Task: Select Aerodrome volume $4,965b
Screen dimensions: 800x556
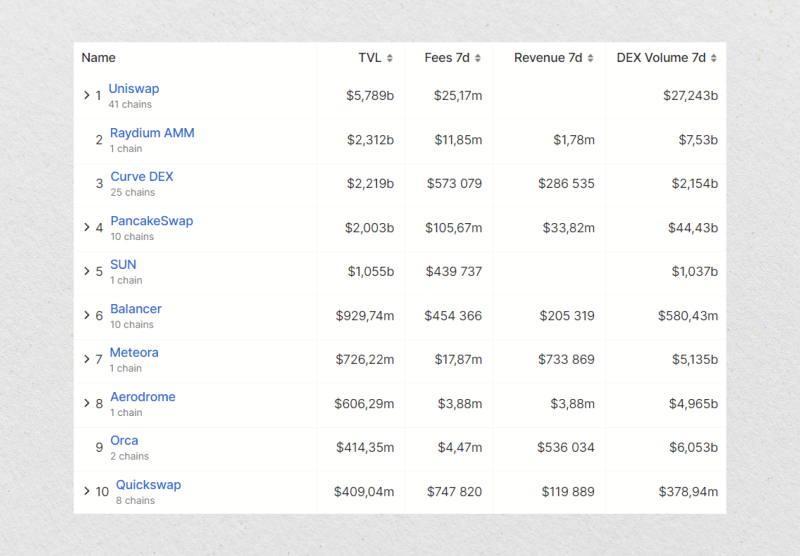Action: tap(693, 404)
